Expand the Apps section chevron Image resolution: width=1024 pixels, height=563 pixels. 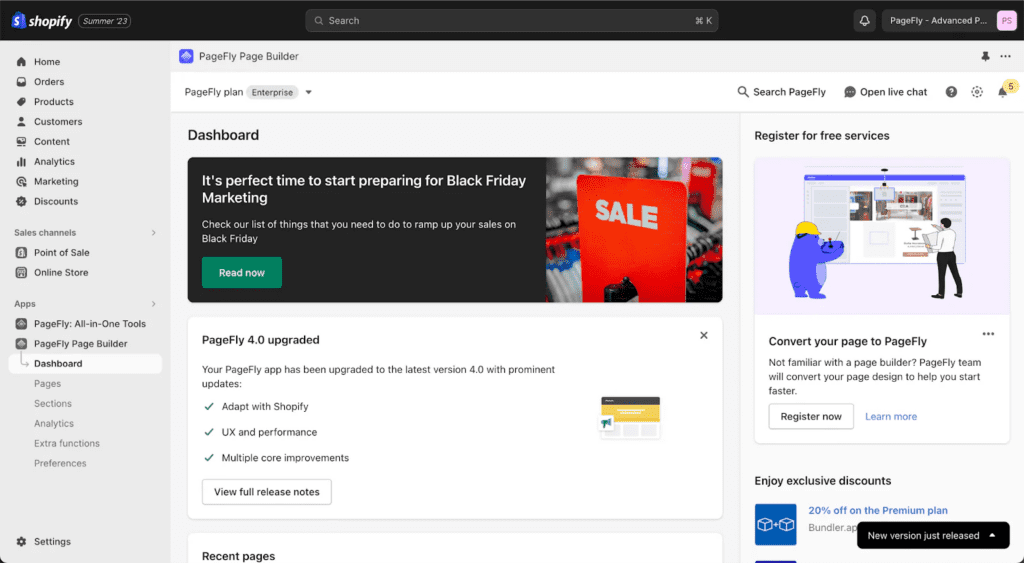(x=153, y=304)
